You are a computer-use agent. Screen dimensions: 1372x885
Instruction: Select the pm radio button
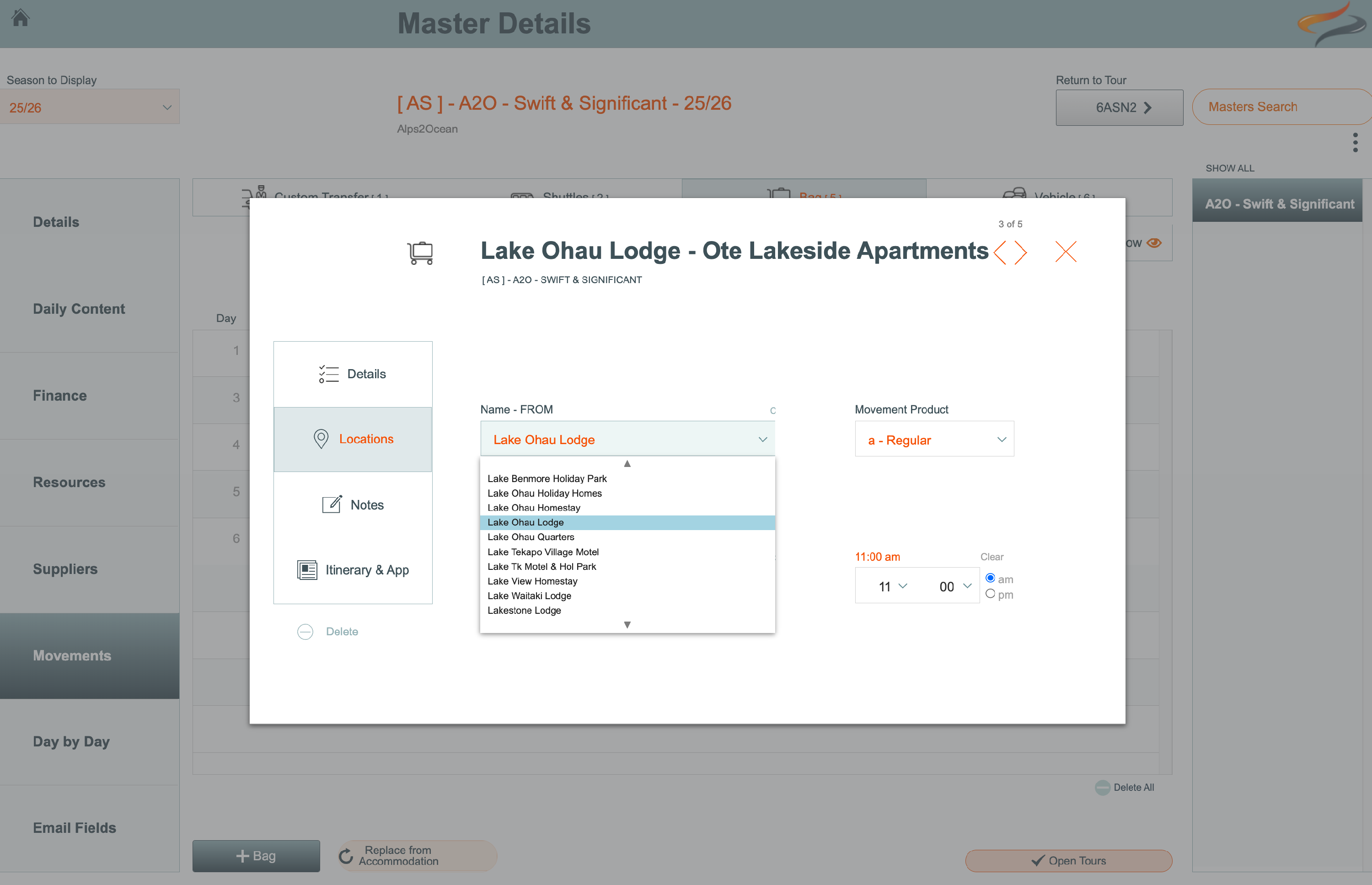[990, 594]
